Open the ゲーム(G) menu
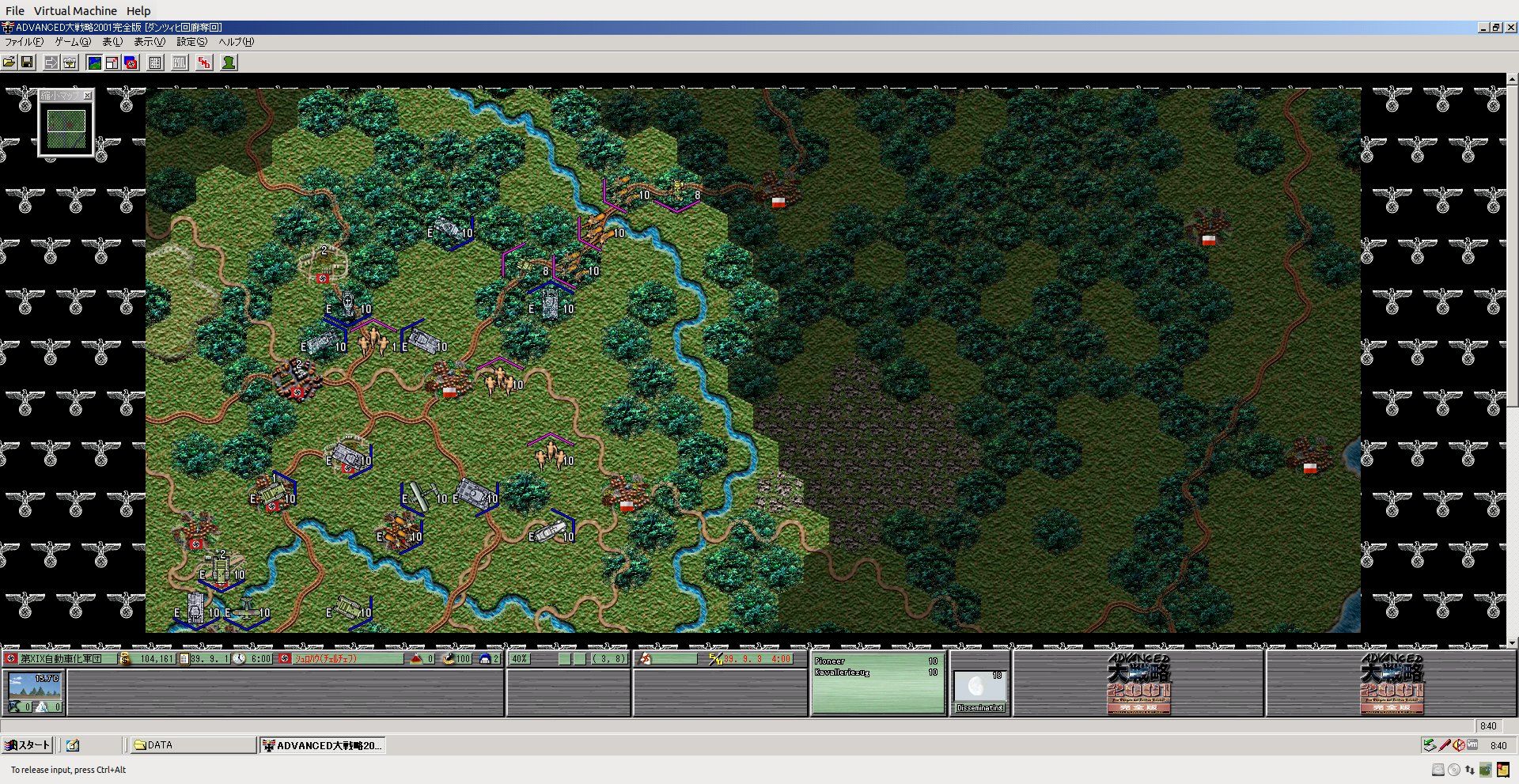Viewport: 1519px width, 784px height. click(x=72, y=42)
